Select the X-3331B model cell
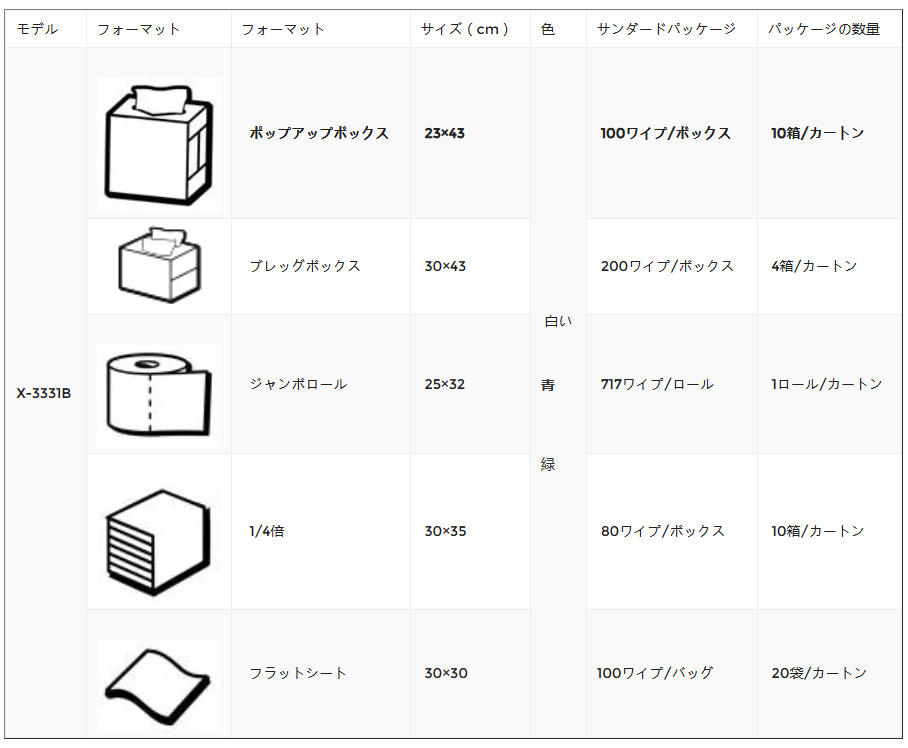This screenshot has height=748, width=908. coord(44,393)
